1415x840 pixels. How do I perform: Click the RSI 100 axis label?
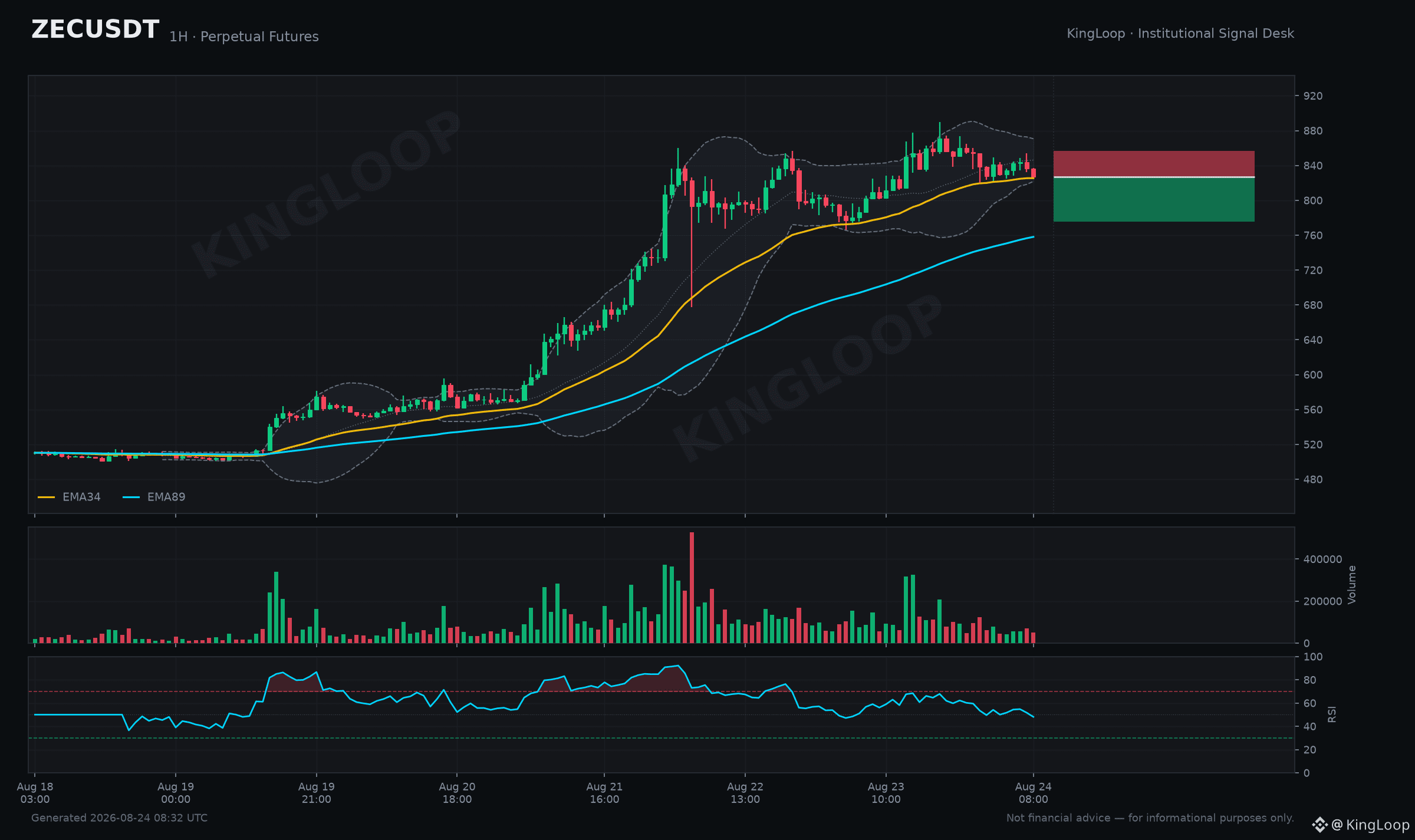(x=1313, y=657)
